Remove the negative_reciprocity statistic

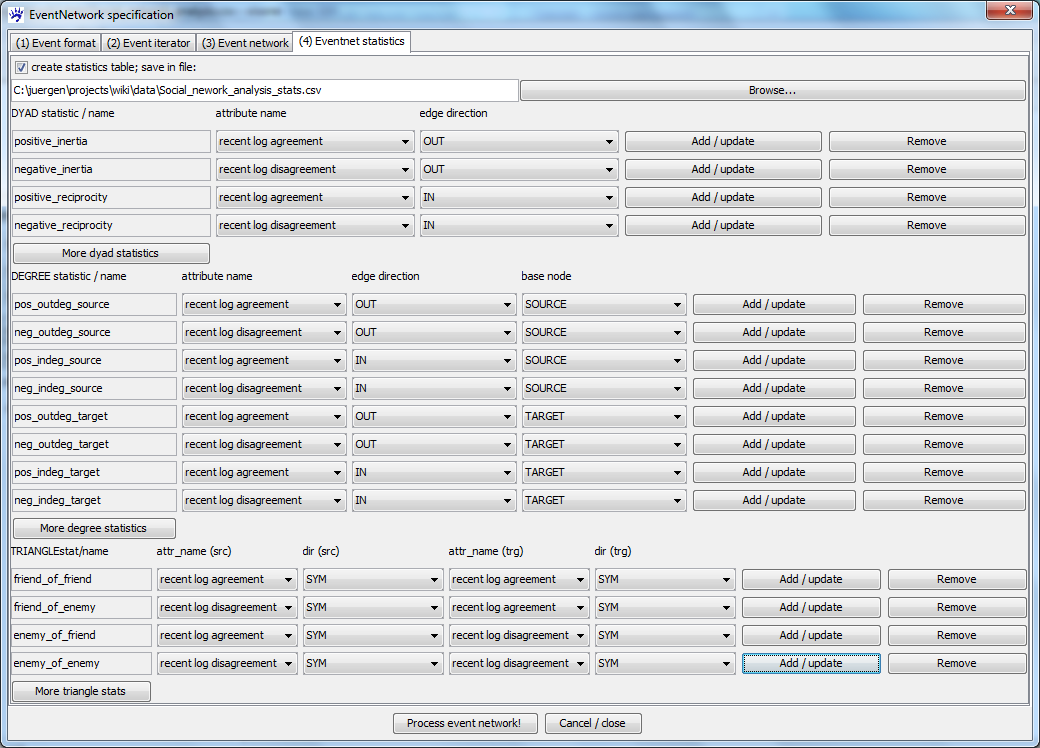click(x=927, y=225)
